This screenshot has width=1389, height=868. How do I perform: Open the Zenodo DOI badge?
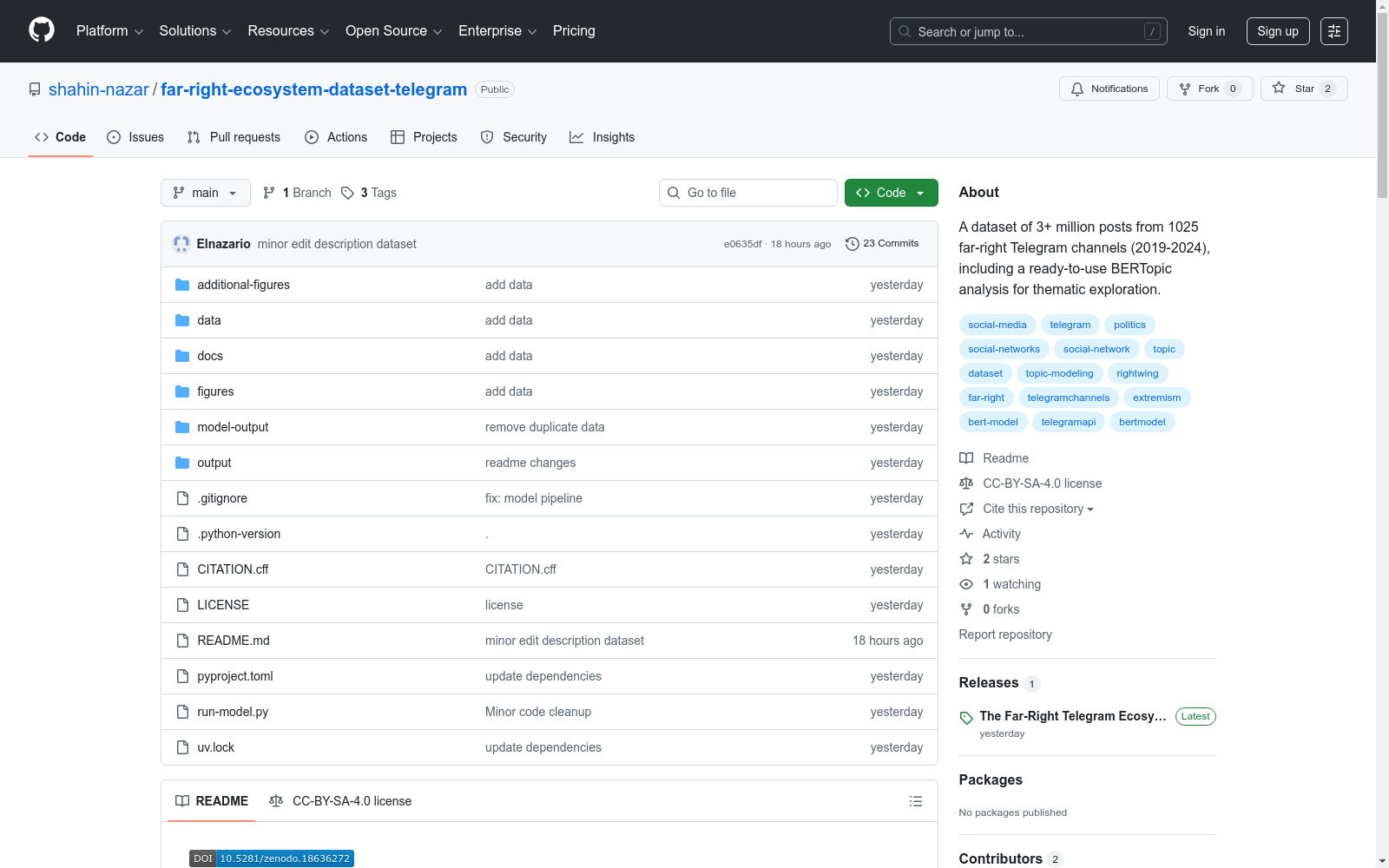click(272, 858)
